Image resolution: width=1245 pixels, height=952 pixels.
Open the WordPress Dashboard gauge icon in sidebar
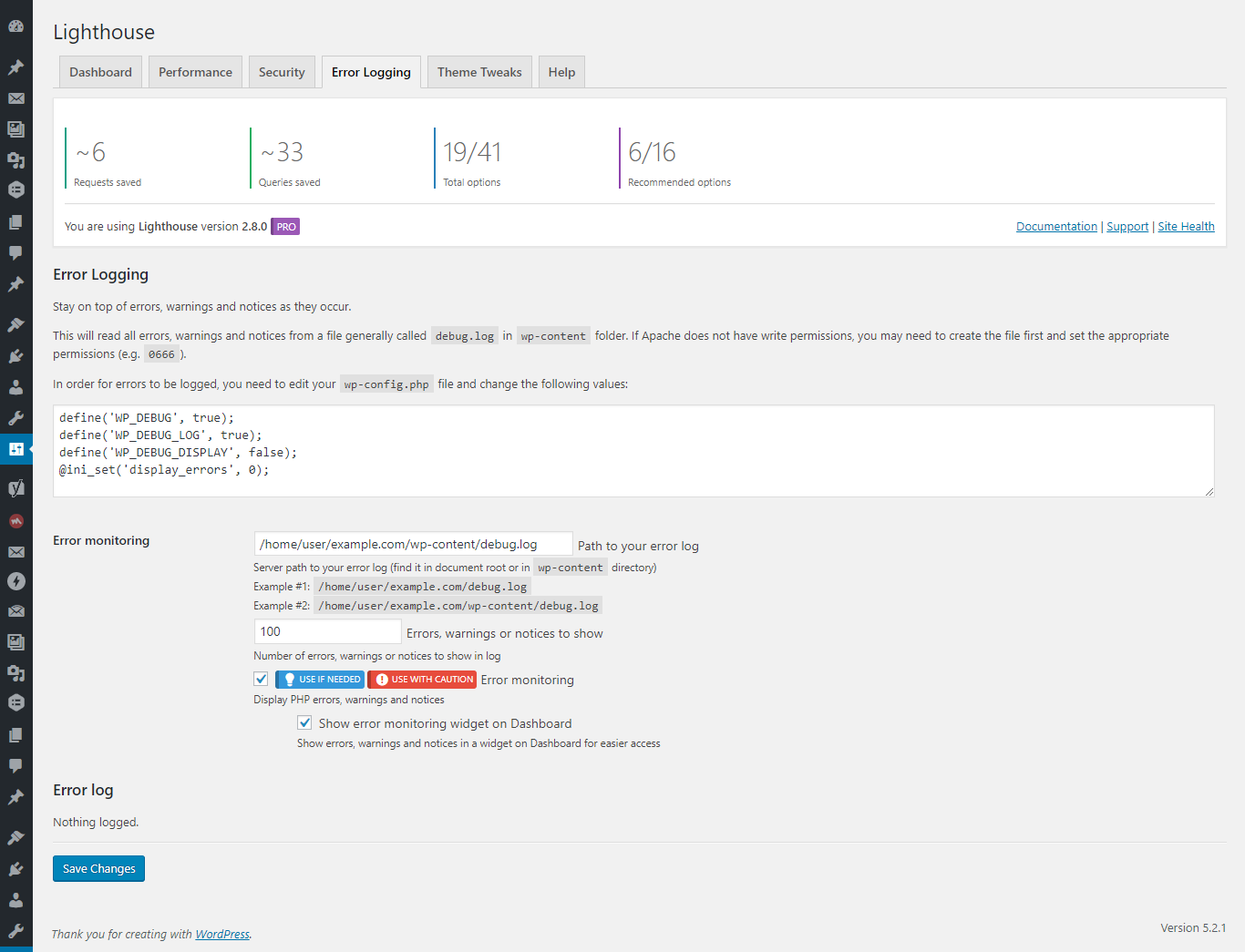[15, 26]
